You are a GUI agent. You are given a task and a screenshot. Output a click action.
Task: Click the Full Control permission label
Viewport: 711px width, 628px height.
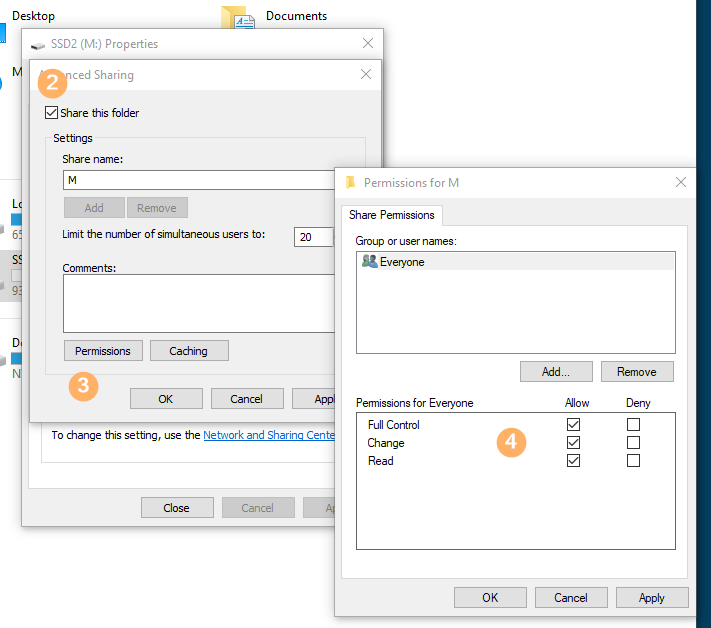(x=394, y=425)
